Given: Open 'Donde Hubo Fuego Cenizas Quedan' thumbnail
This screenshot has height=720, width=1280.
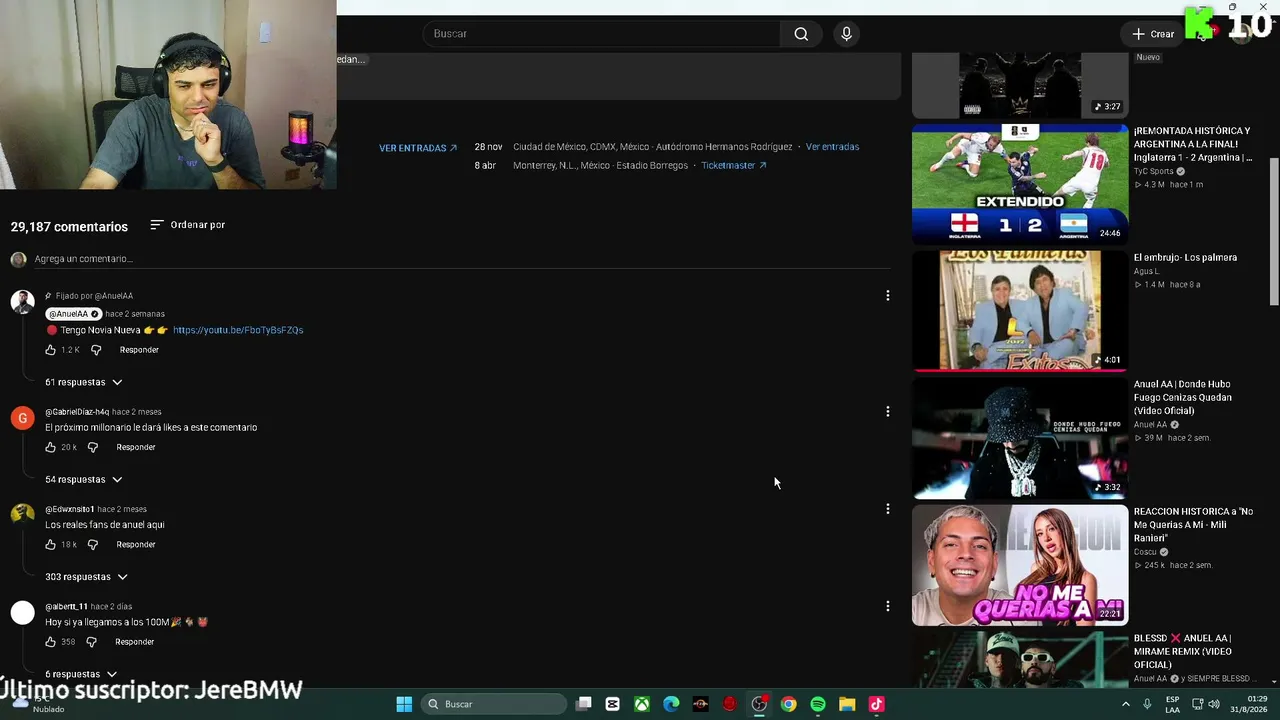Looking at the screenshot, I should (1020, 437).
